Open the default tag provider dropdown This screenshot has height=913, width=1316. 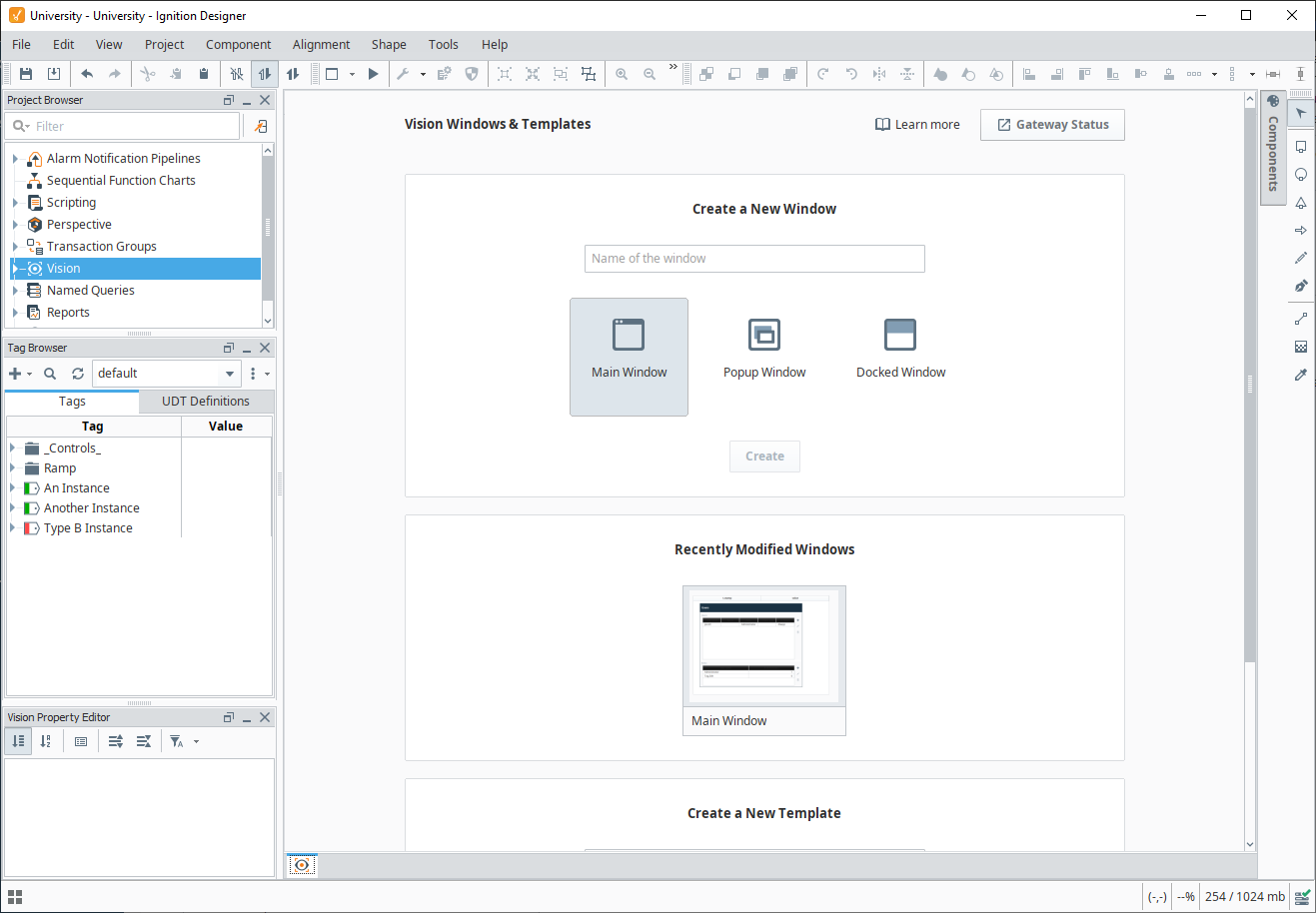[230, 374]
